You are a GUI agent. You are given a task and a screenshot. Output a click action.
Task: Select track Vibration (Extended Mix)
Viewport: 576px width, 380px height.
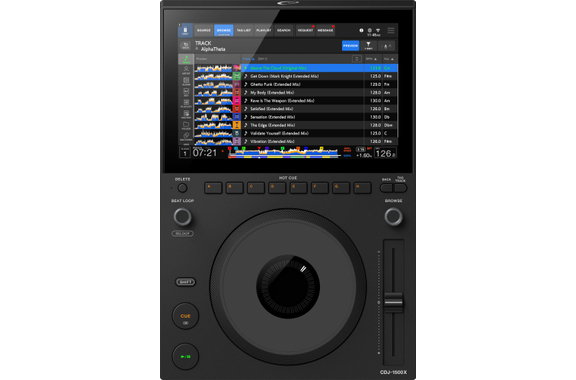click(320, 141)
